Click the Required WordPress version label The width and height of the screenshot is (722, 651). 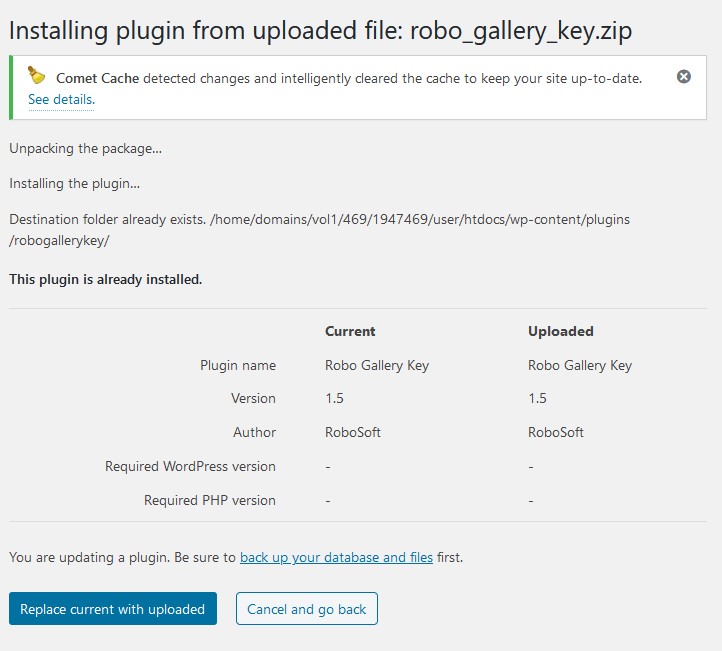click(x=190, y=466)
